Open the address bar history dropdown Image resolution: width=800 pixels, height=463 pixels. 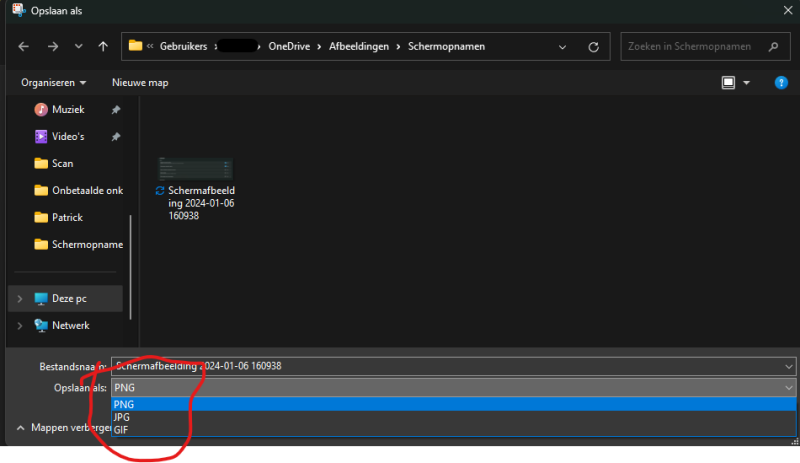click(x=564, y=46)
